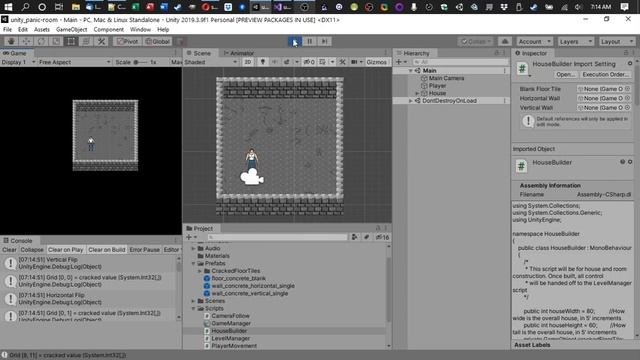Select the Rotate tool

(41, 41)
